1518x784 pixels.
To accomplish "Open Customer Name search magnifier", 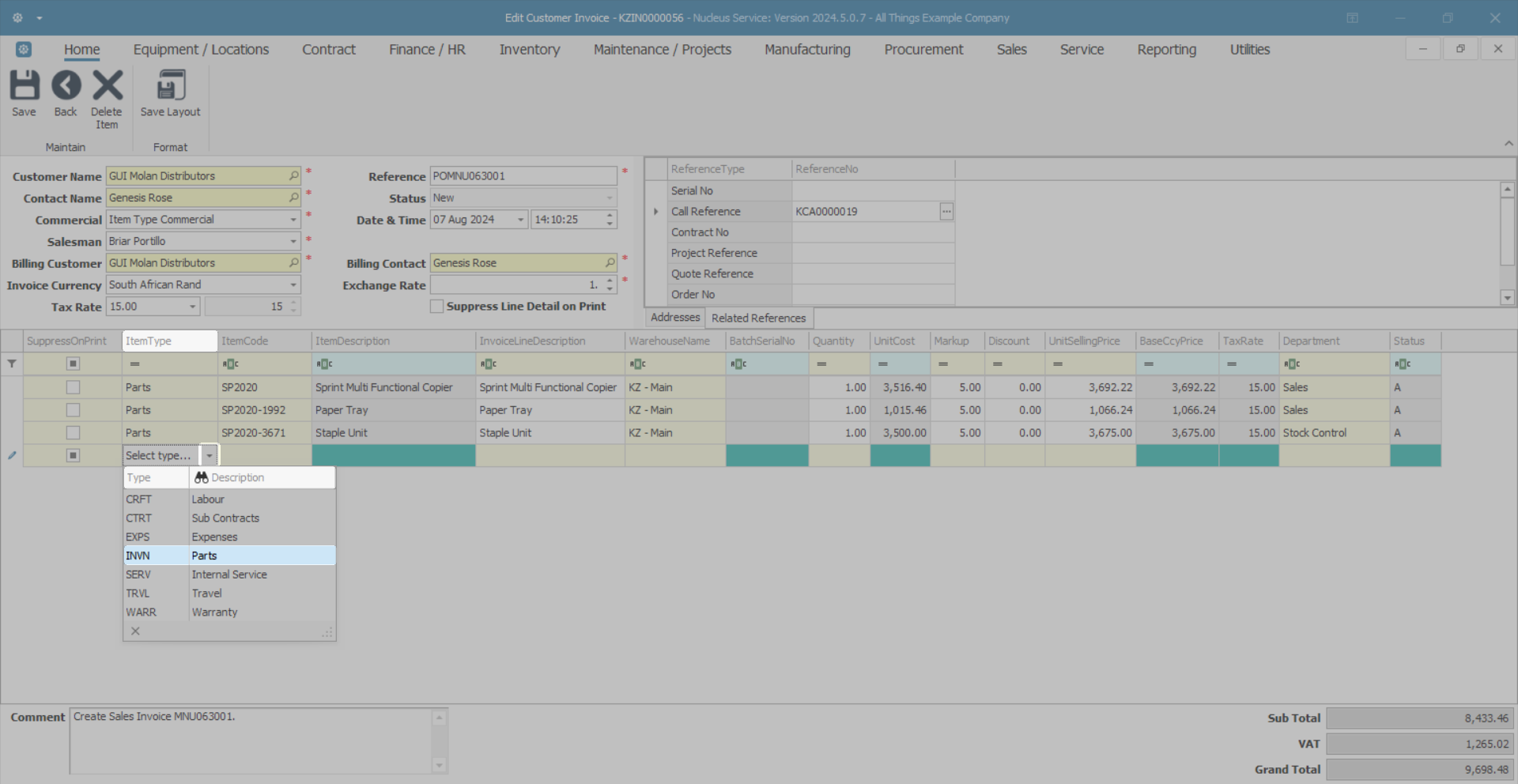I will point(293,176).
